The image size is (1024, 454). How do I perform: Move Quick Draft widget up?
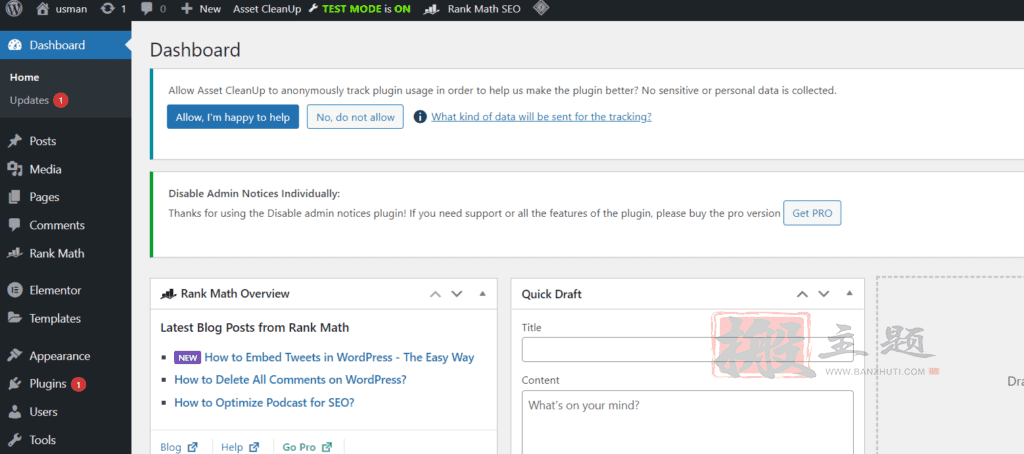pos(802,294)
